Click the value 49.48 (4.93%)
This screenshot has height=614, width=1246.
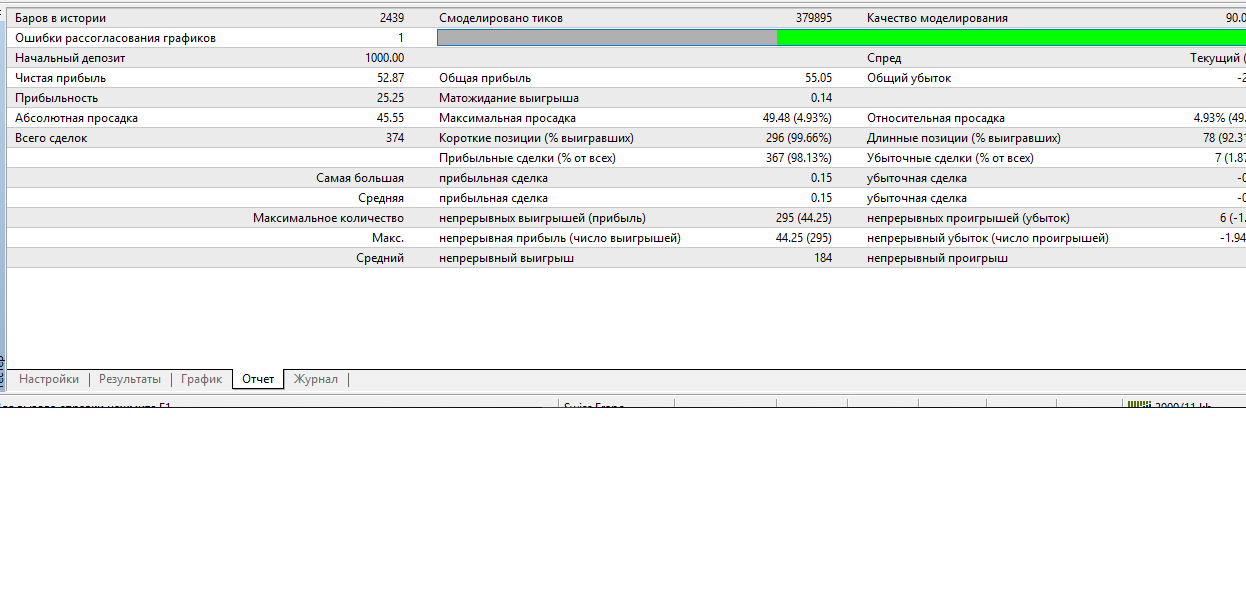click(797, 118)
